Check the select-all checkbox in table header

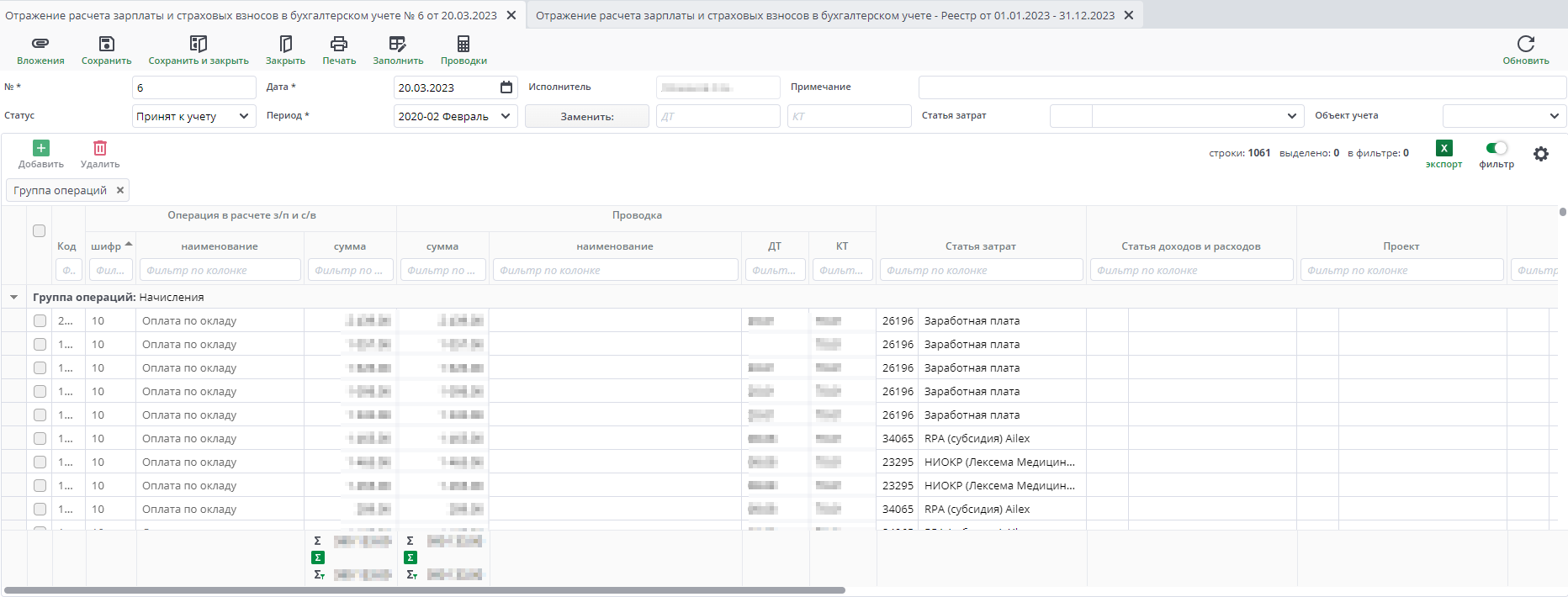point(39,230)
